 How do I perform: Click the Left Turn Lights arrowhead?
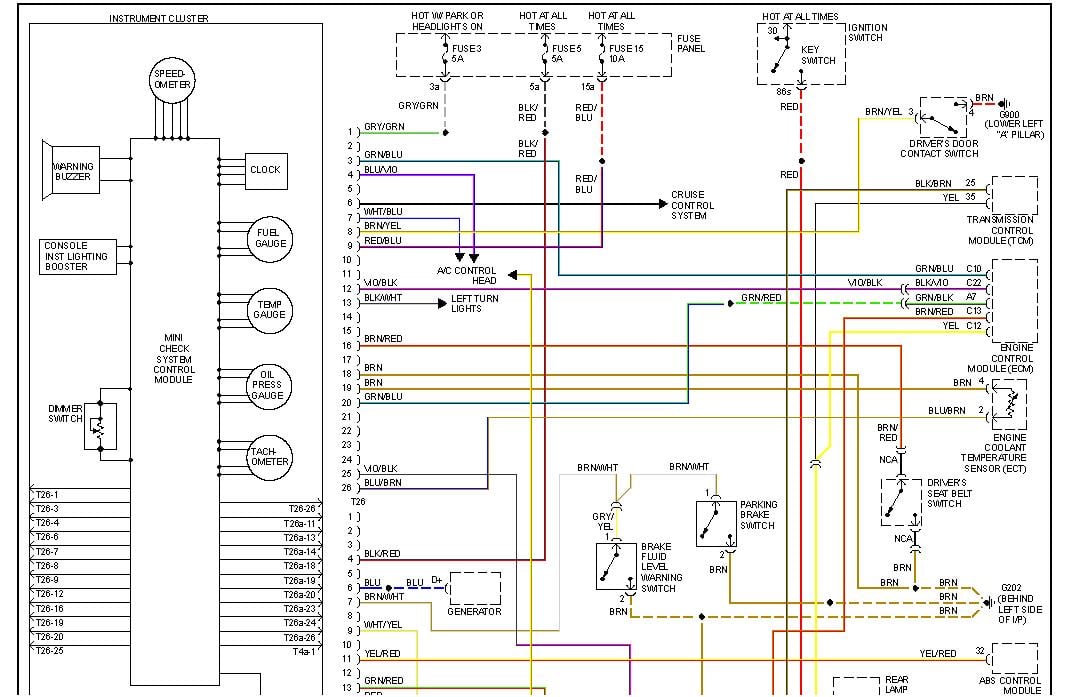tap(442, 303)
